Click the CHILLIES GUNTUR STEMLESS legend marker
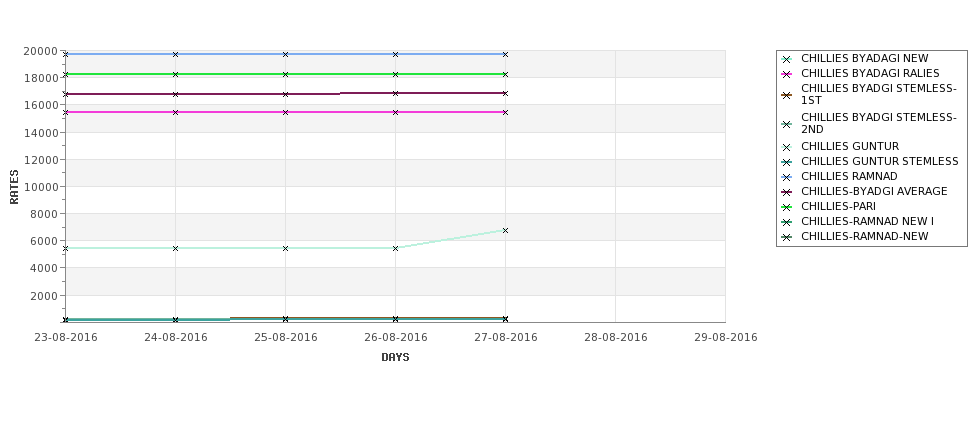975x429 pixels. [787, 162]
